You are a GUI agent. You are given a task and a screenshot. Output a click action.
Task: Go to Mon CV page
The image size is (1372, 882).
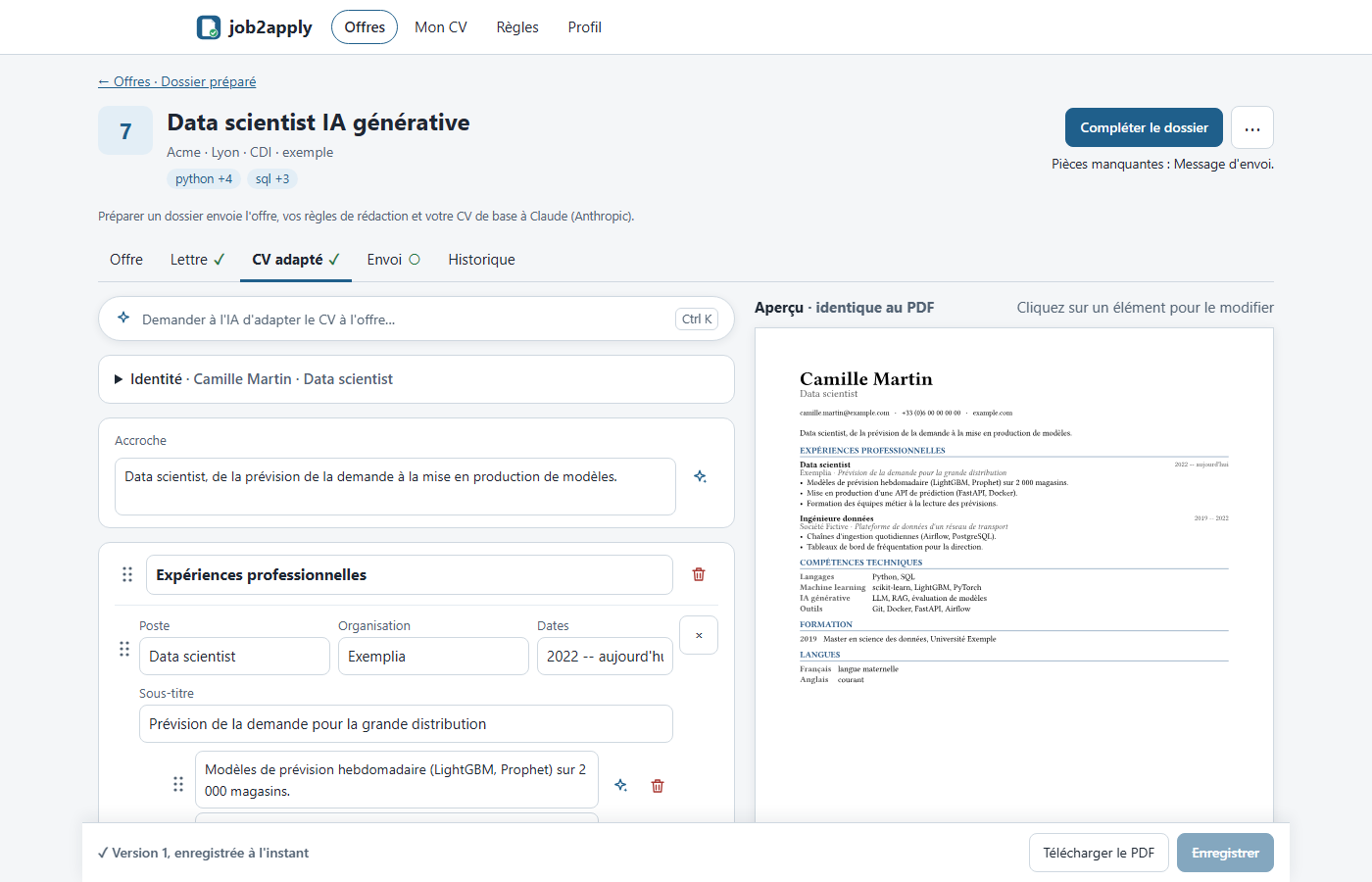pyautogui.click(x=441, y=27)
